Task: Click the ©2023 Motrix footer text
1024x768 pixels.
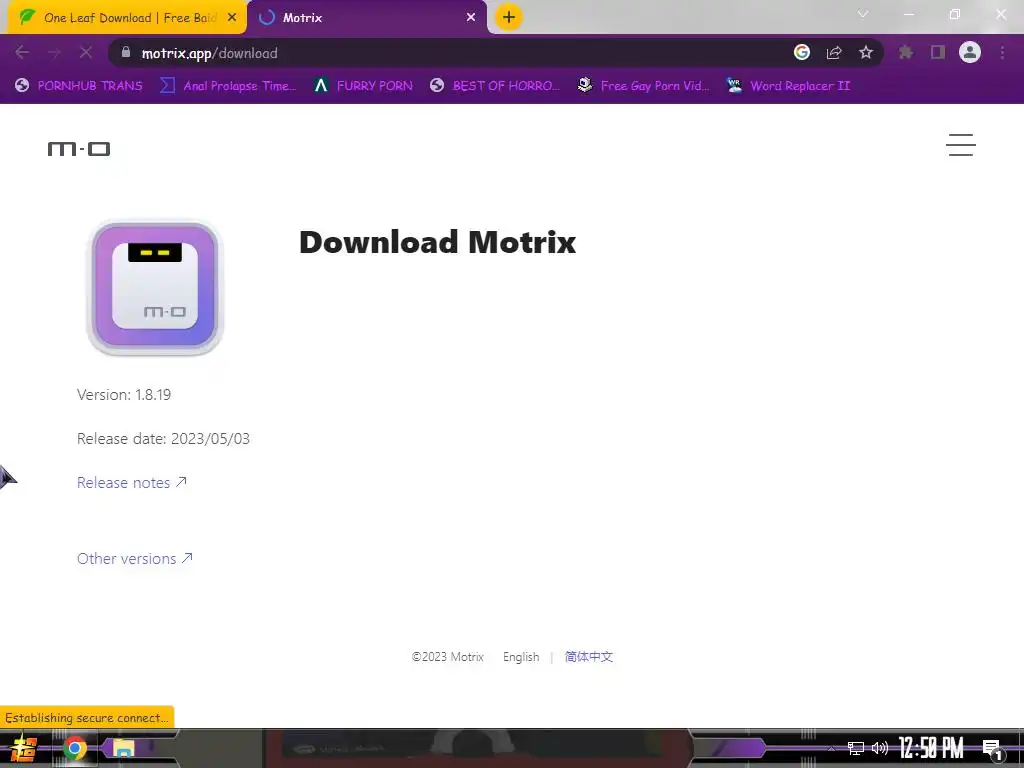Action: click(448, 657)
